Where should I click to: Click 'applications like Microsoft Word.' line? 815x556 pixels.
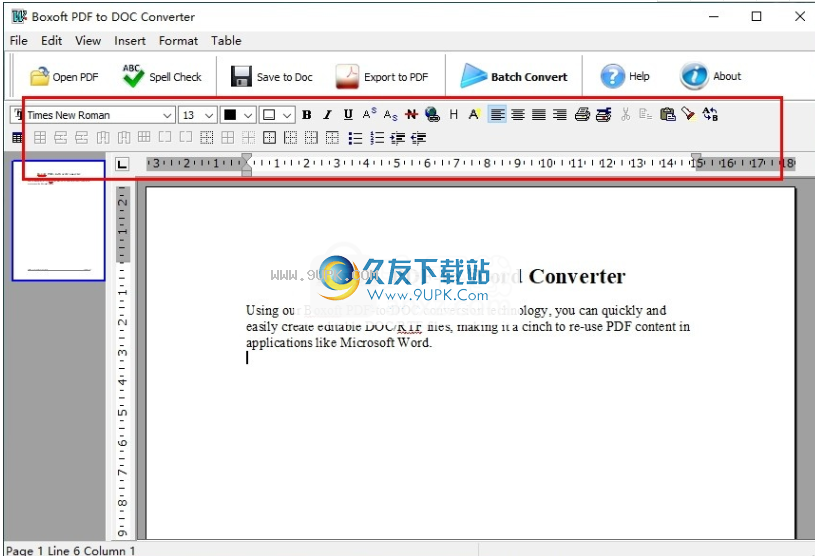[339, 342]
